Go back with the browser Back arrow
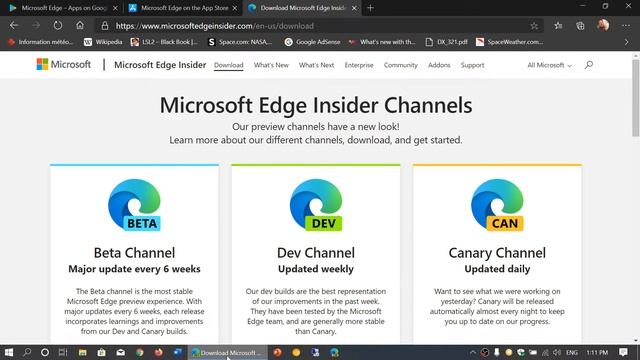The width and height of the screenshot is (640, 360). [14, 26]
